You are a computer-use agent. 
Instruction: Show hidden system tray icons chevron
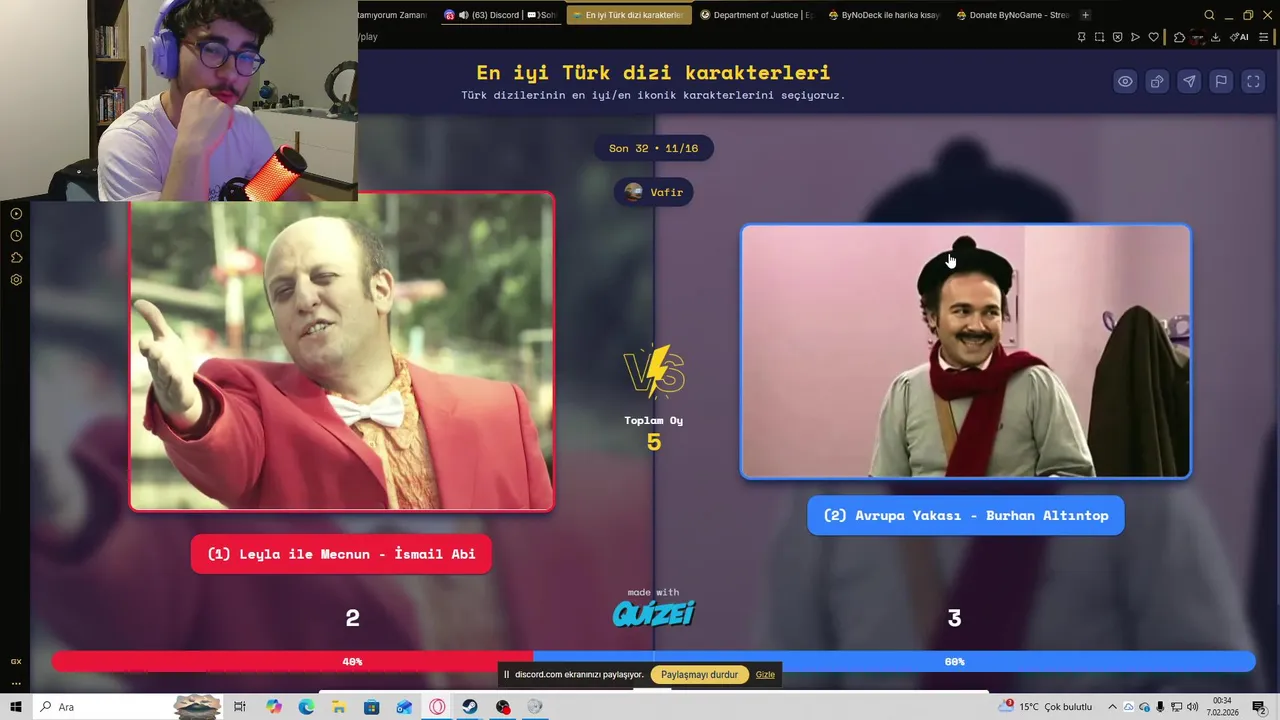(1112, 707)
